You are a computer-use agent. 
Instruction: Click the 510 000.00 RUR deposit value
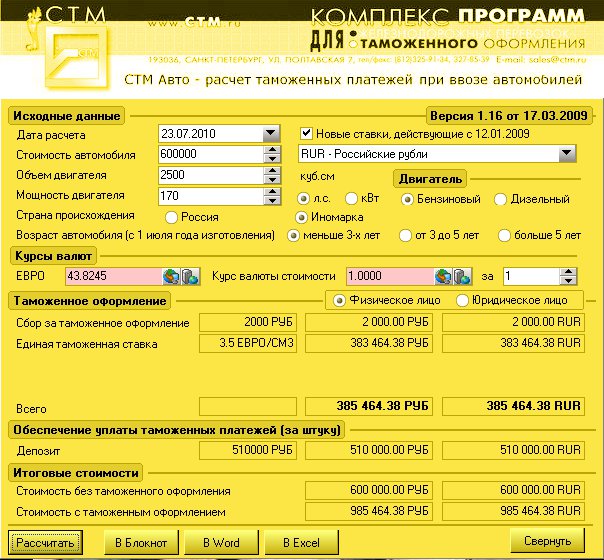[x=513, y=450]
